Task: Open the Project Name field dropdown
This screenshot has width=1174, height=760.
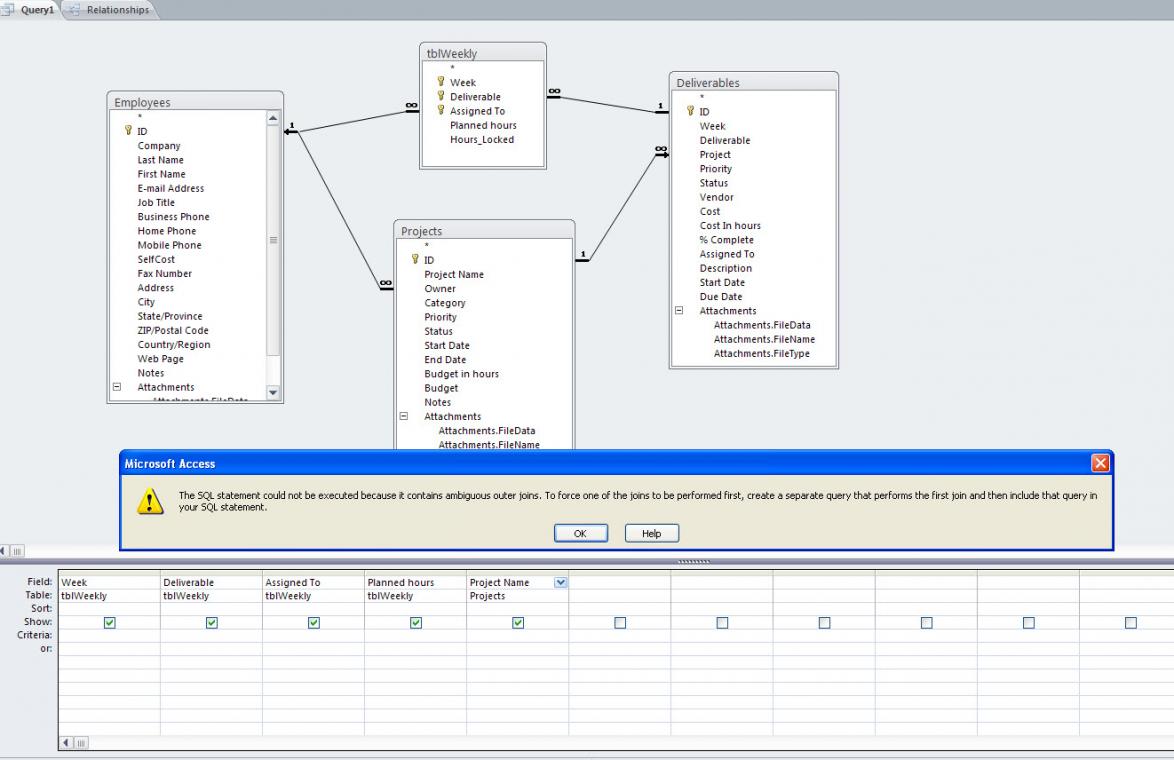Action: coord(560,582)
